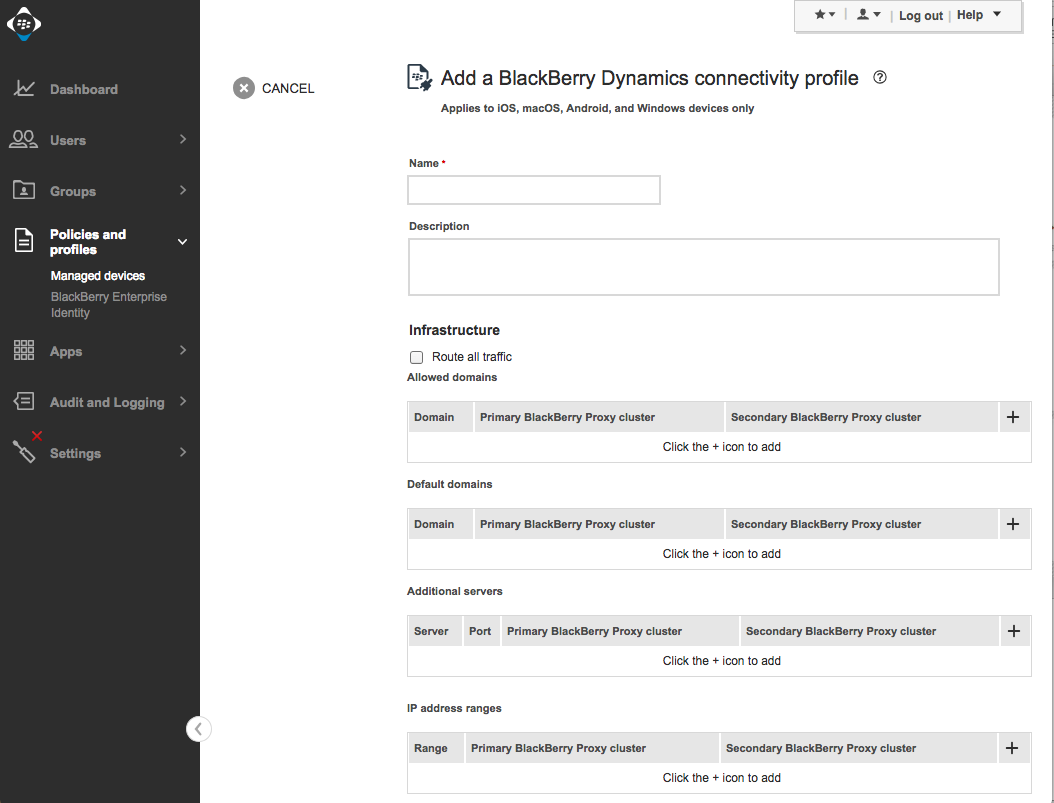
Task: Add an Additional servers row with plus
Action: pyautogui.click(x=1013, y=631)
